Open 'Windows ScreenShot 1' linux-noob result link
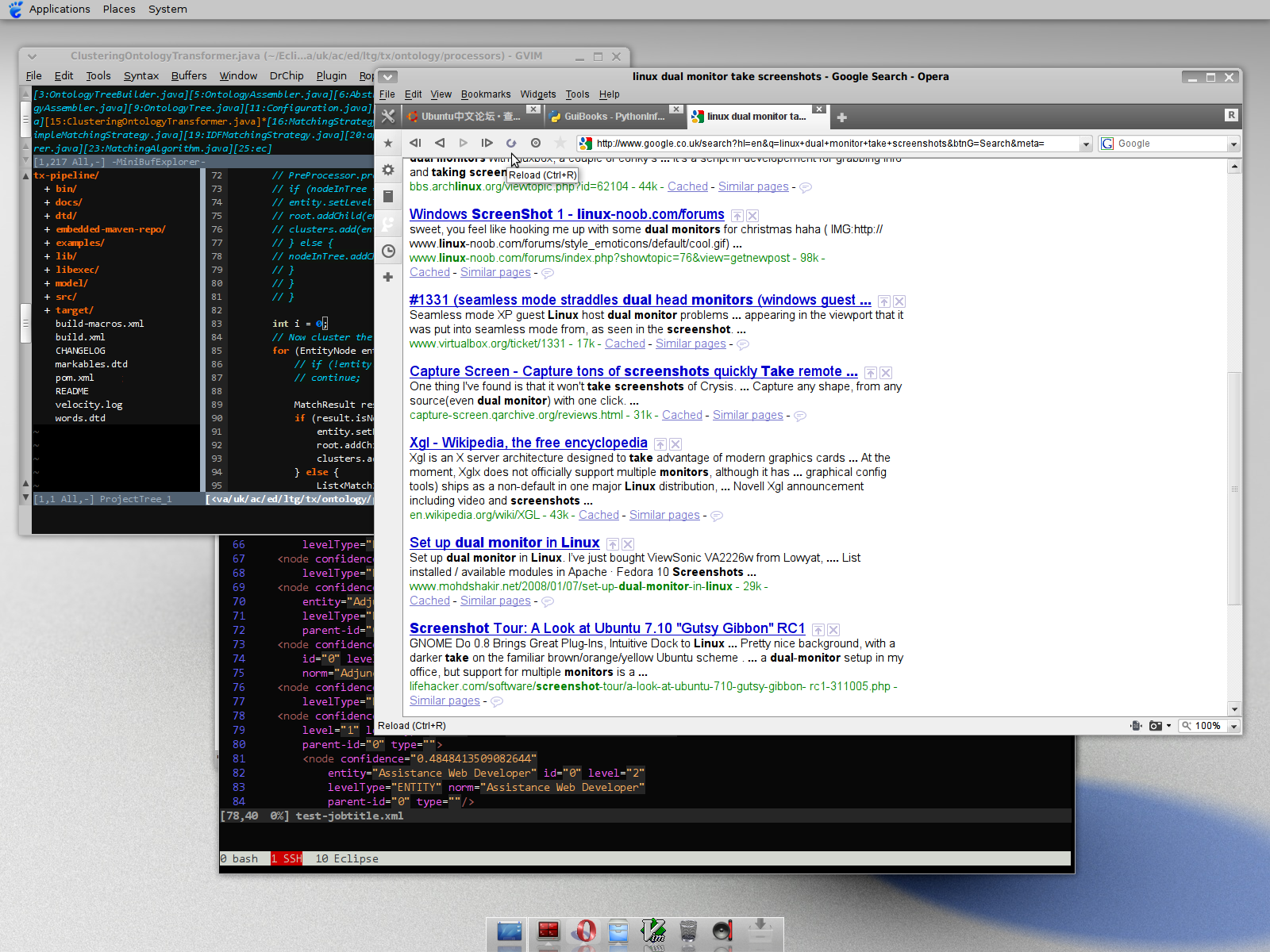1270x952 pixels. [x=567, y=214]
